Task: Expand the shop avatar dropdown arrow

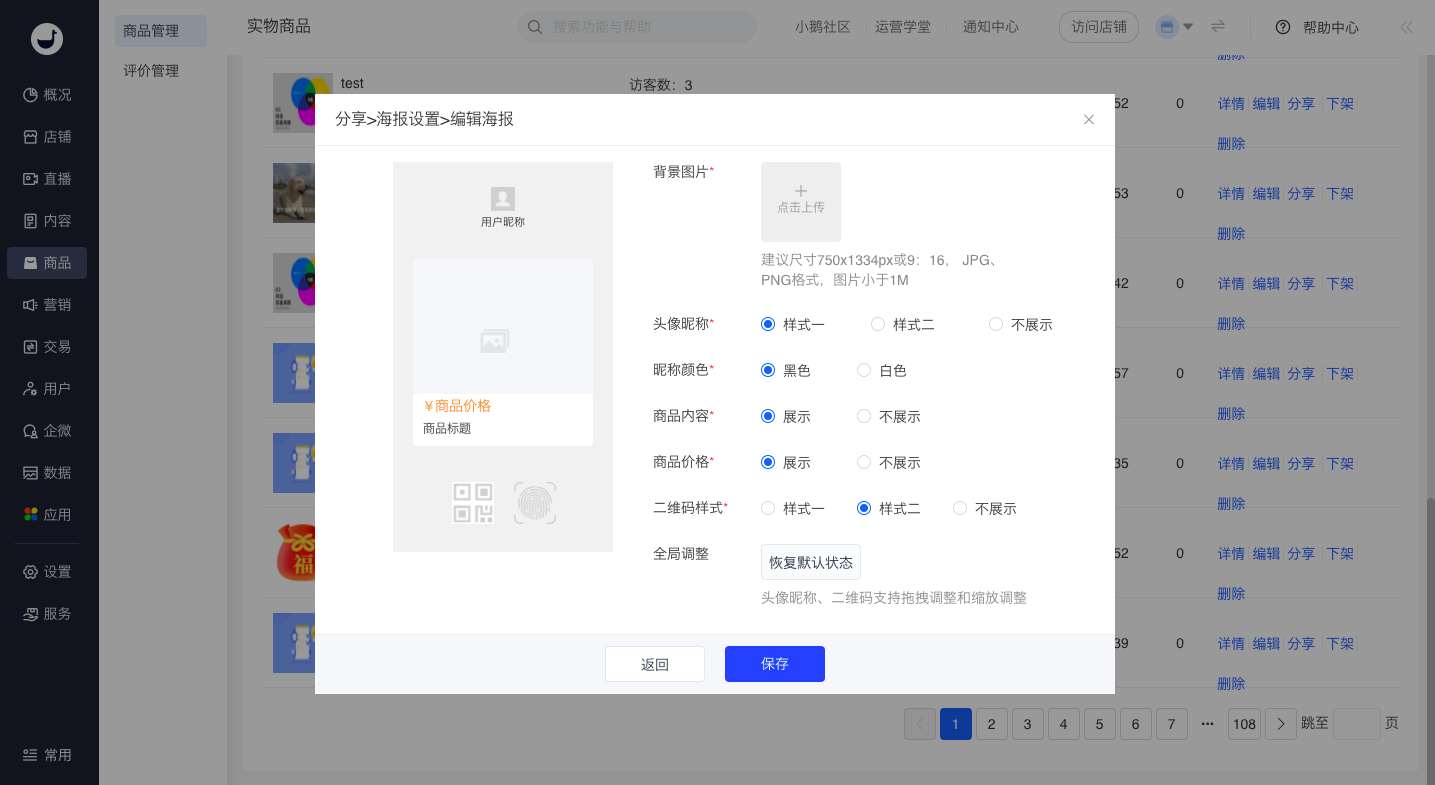Action: (1188, 27)
